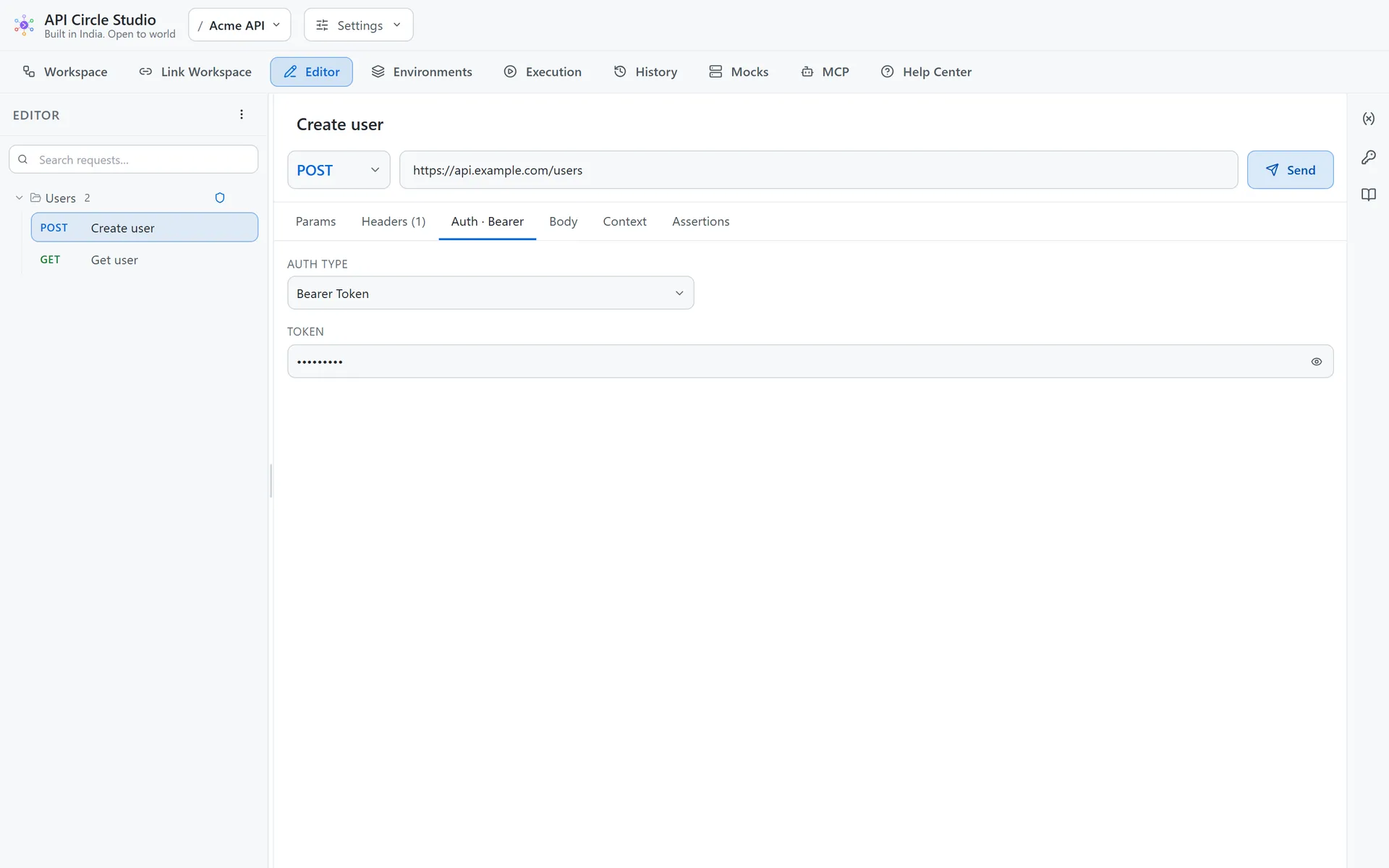The width and height of the screenshot is (1389, 868).
Task: Click the request URL field
Action: click(818, 170)
